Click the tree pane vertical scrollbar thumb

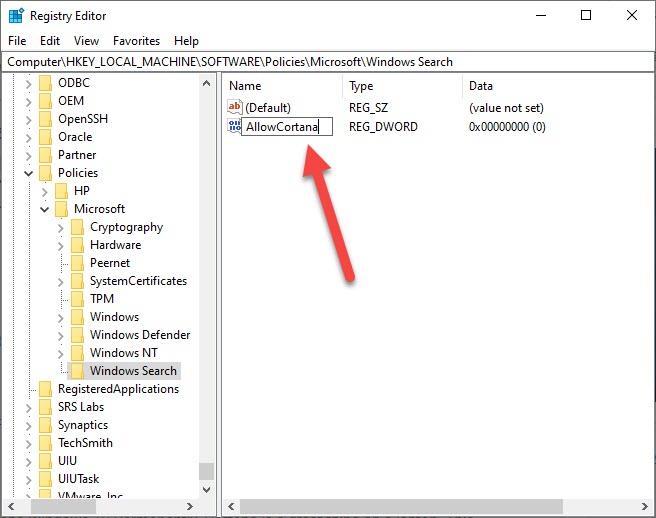[x=207, y=472]
